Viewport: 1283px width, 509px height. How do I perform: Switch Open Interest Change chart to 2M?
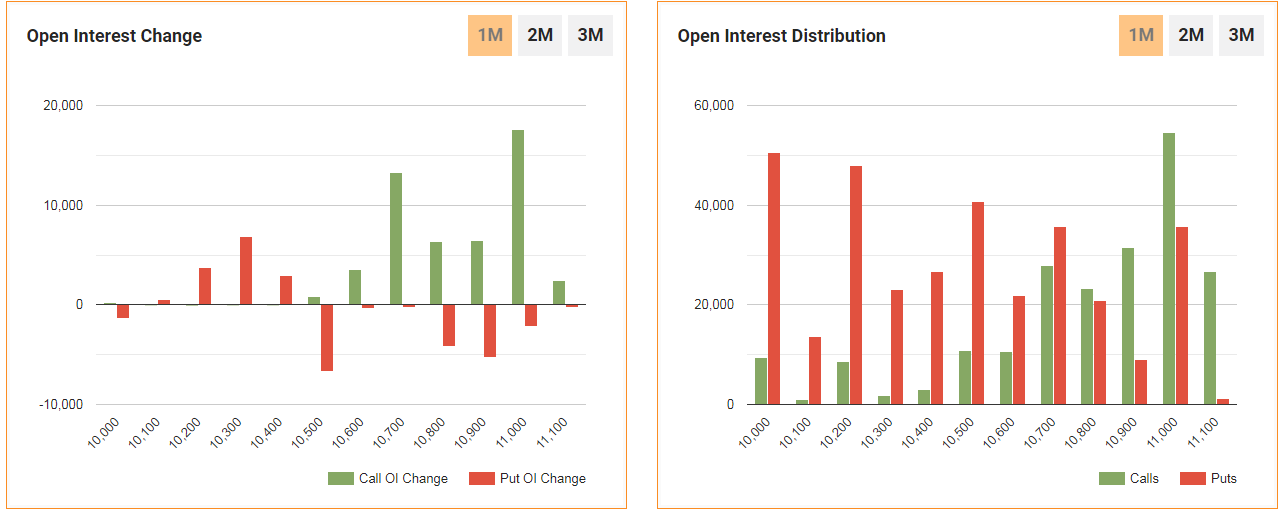pos(540,35)
